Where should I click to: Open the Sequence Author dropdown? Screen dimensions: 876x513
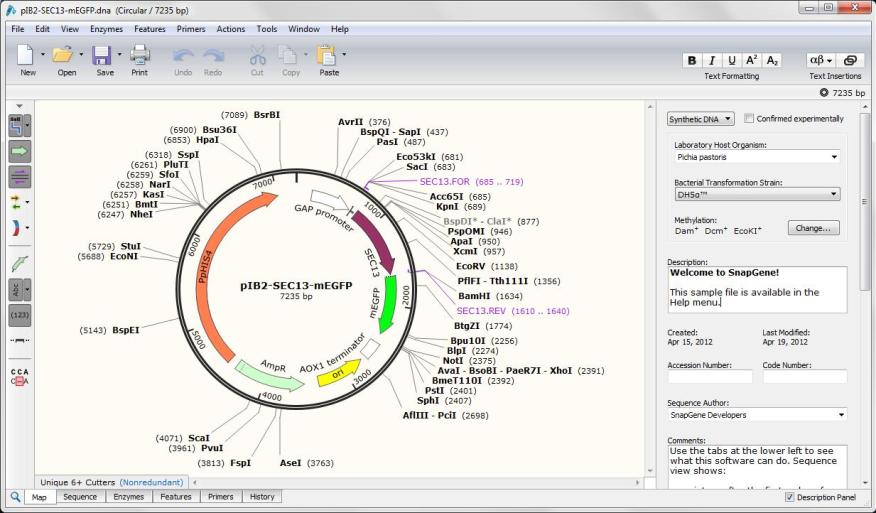[x=757, y=415]
